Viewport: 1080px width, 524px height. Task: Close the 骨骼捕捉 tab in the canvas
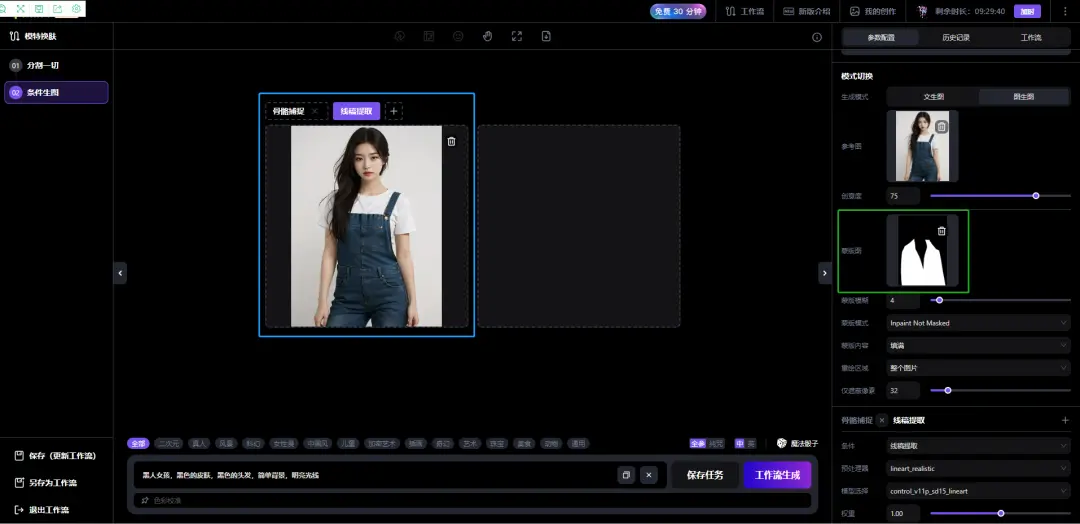(x=315, y=111)
